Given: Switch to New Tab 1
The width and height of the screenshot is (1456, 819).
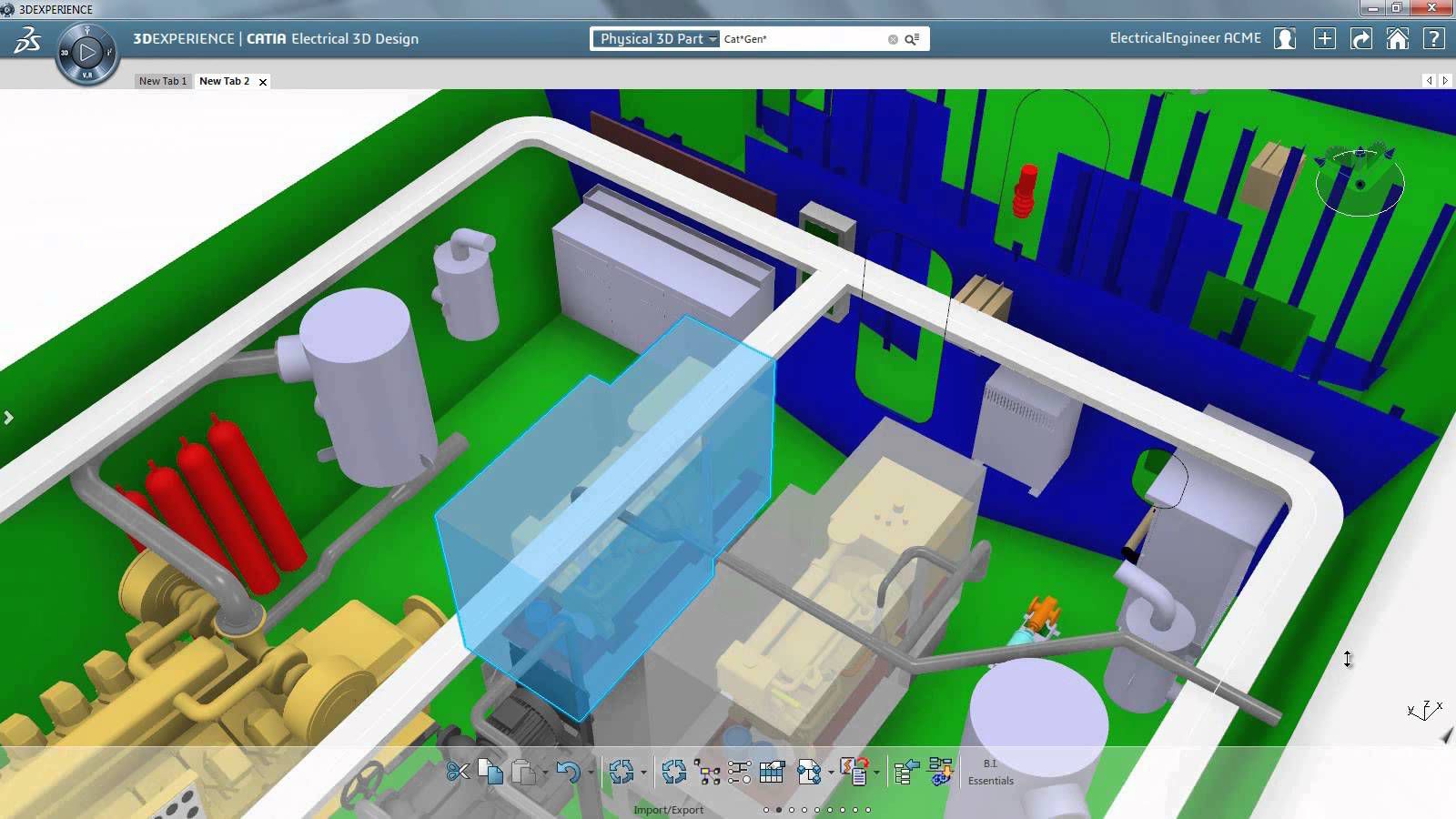Looking at the screenshot, I should click(163, 81).
